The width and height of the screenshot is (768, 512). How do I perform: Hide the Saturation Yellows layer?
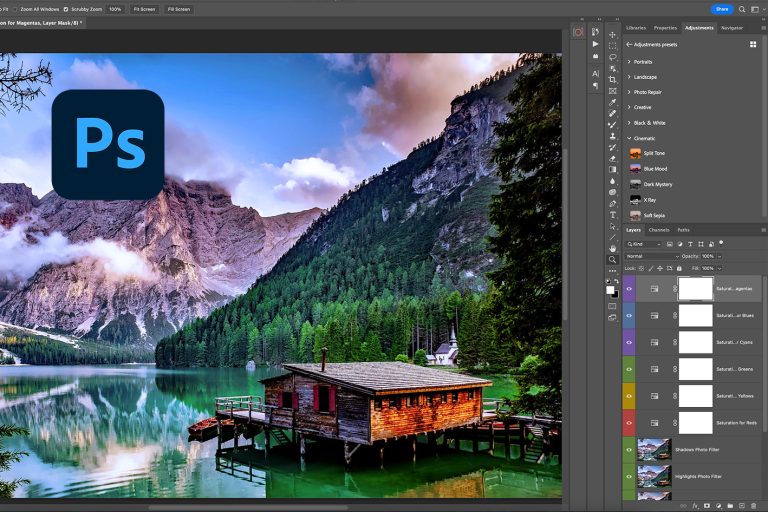click(629, 396)
